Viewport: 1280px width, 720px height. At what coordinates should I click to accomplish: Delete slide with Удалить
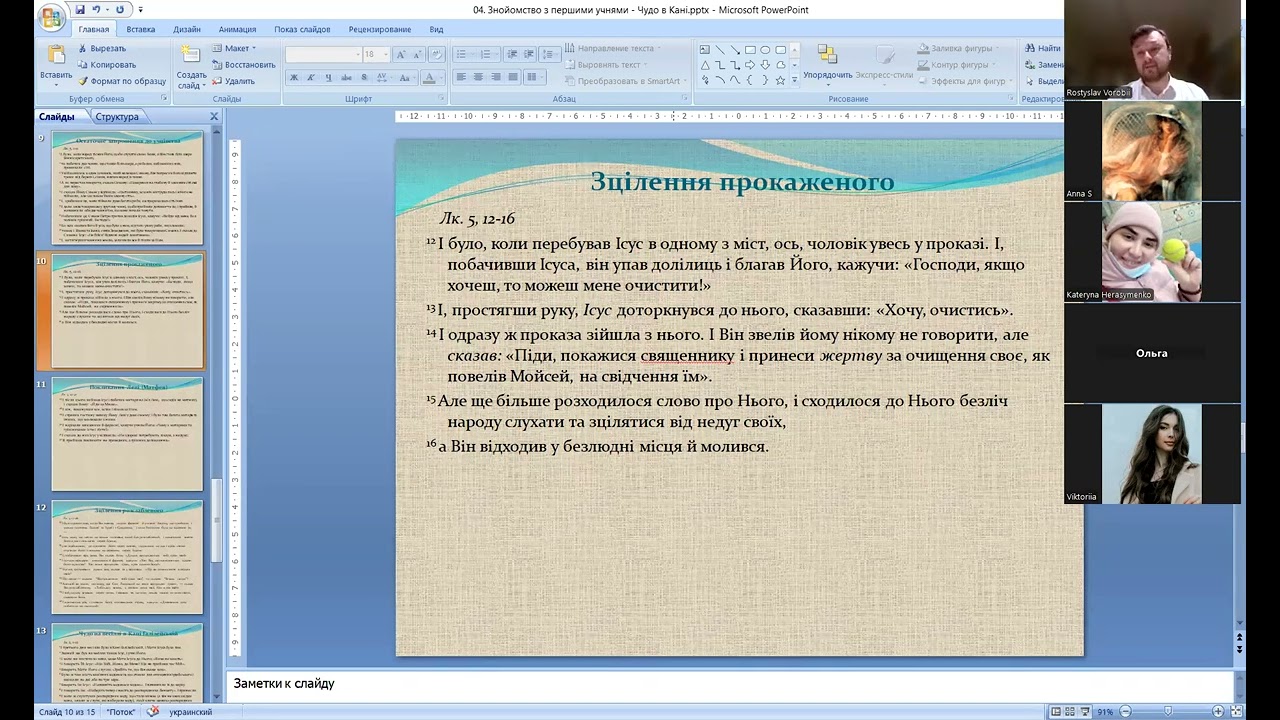click(x=233, y=81)
